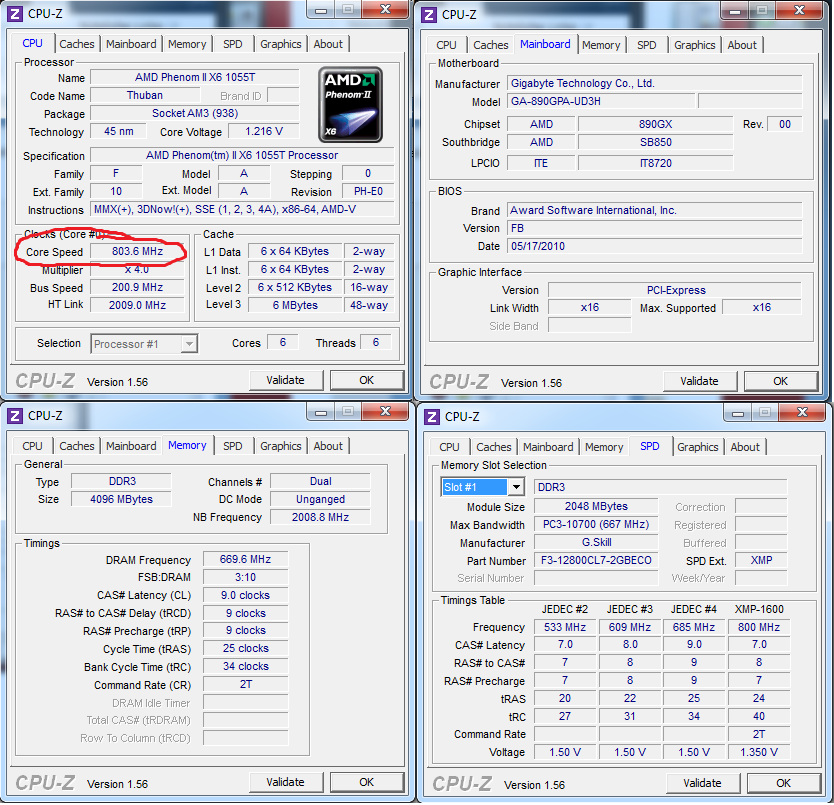The height and width of the screenshot is (805, 834).
Task: Select the 'F3-12800CL7-2GBECO' part number value
Action: coord(596,560)
